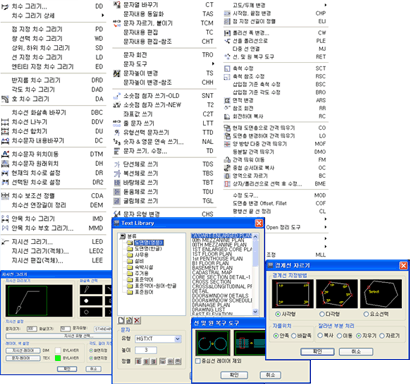This screenshot has height=384, width=410.
Task: Click the green TEX color swatch
Action: point(58,358)
